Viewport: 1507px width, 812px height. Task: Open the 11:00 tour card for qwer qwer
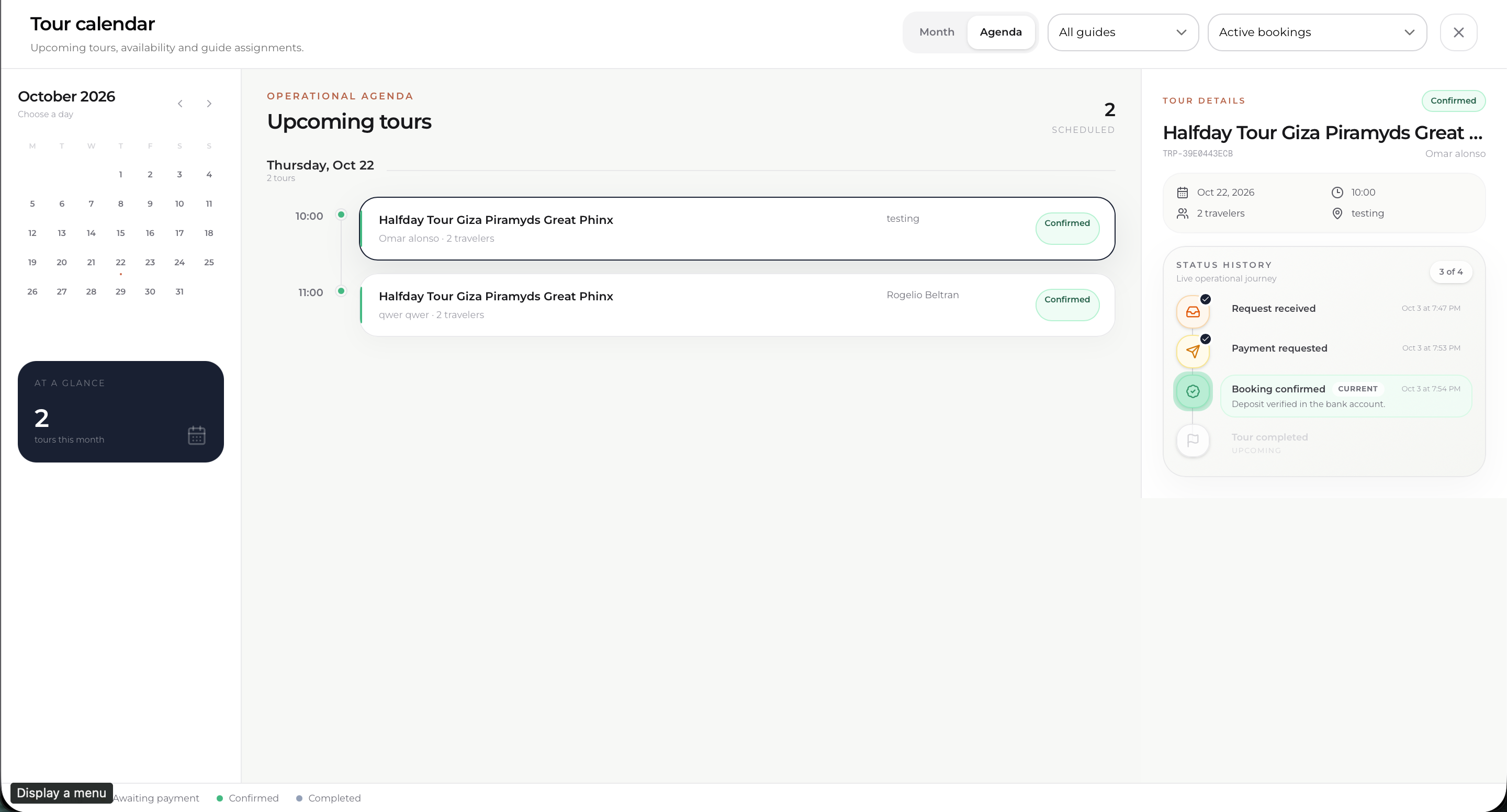click(x=737, y=305)
